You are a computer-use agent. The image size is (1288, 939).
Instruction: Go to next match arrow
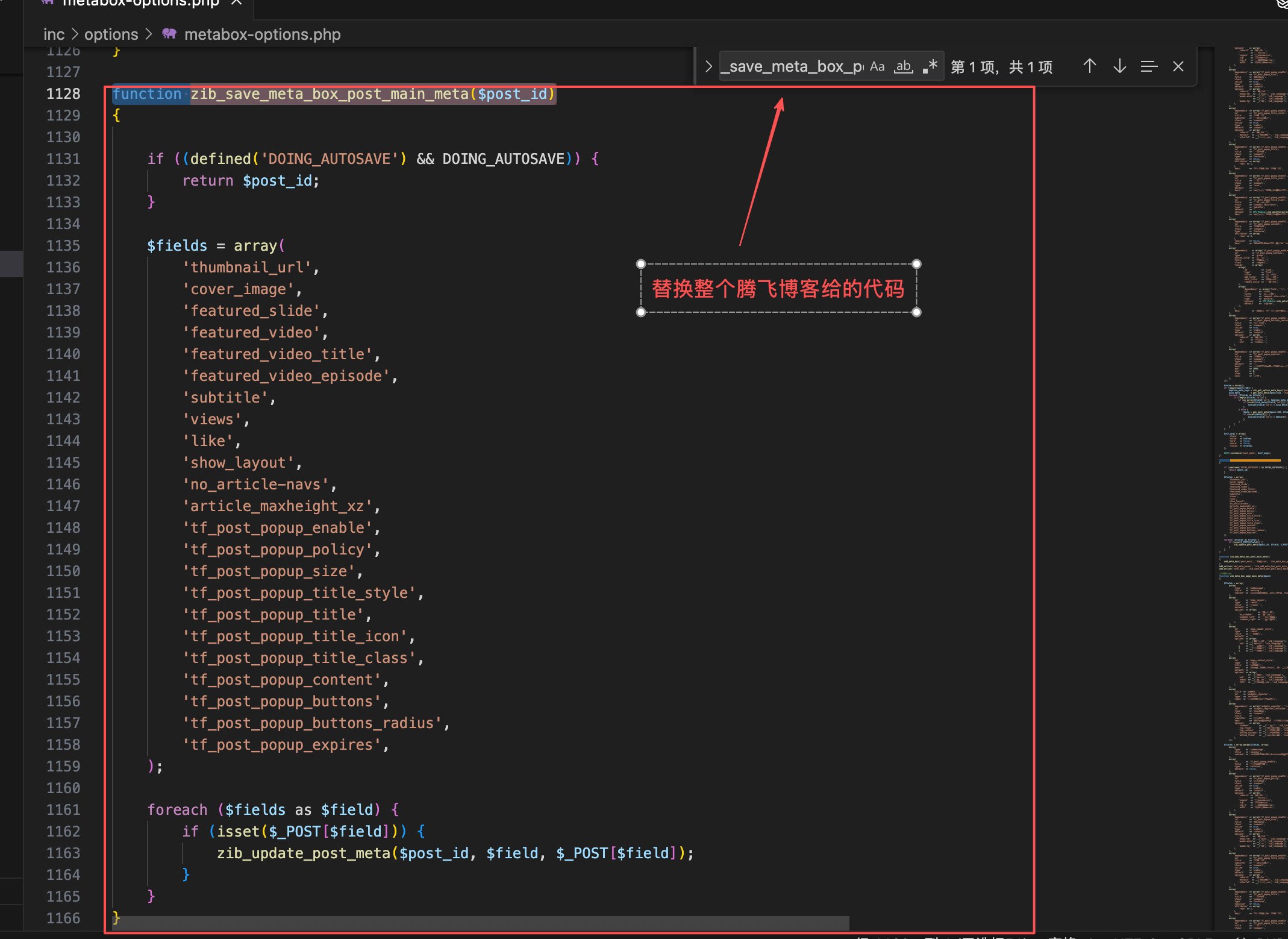tap(1119, 66)
